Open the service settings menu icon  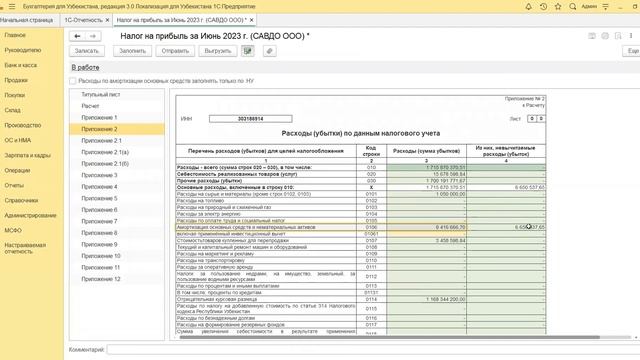click(606, 7)
